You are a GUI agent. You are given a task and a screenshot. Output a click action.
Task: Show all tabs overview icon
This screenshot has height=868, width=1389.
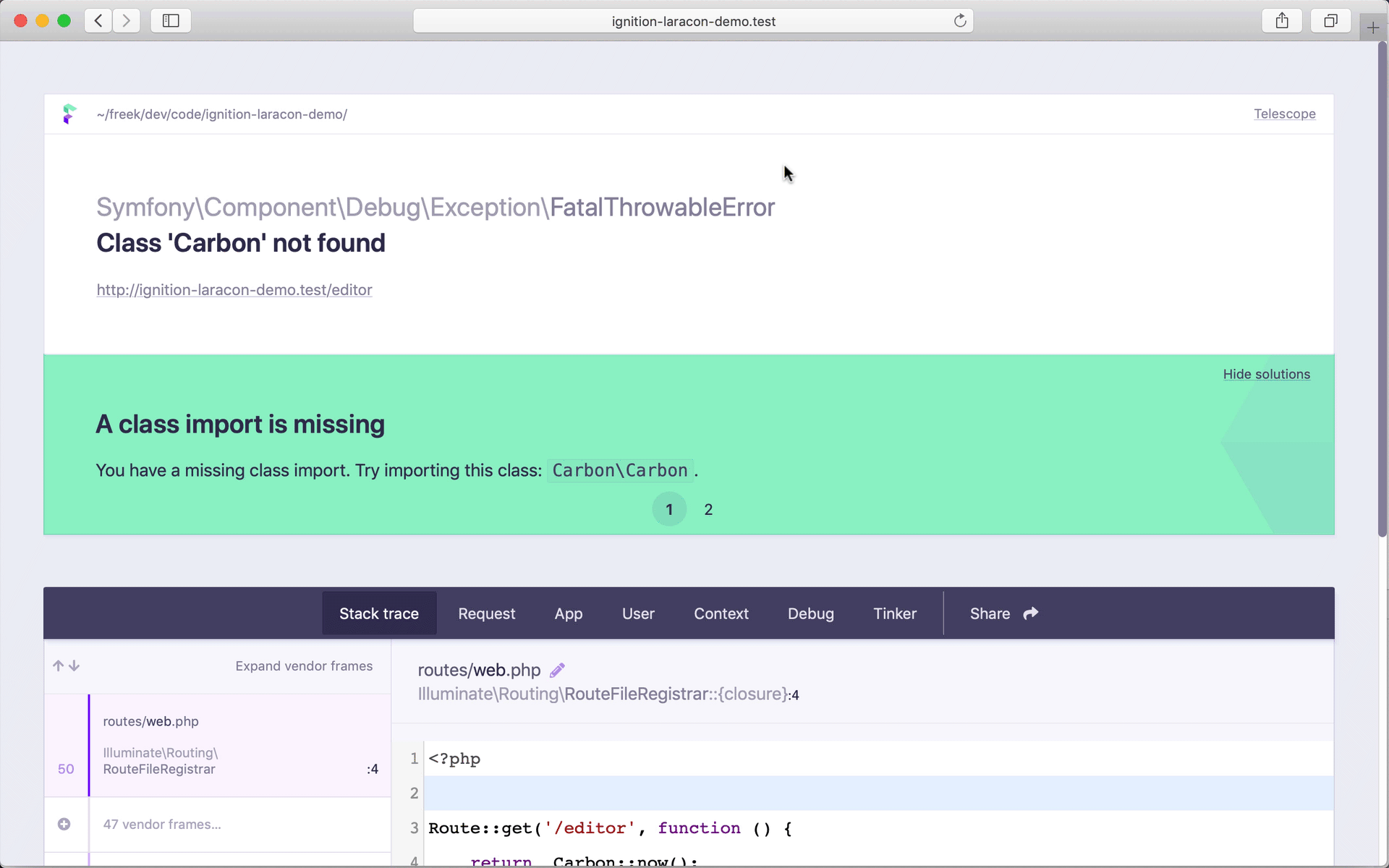(x=1330, y=21)
